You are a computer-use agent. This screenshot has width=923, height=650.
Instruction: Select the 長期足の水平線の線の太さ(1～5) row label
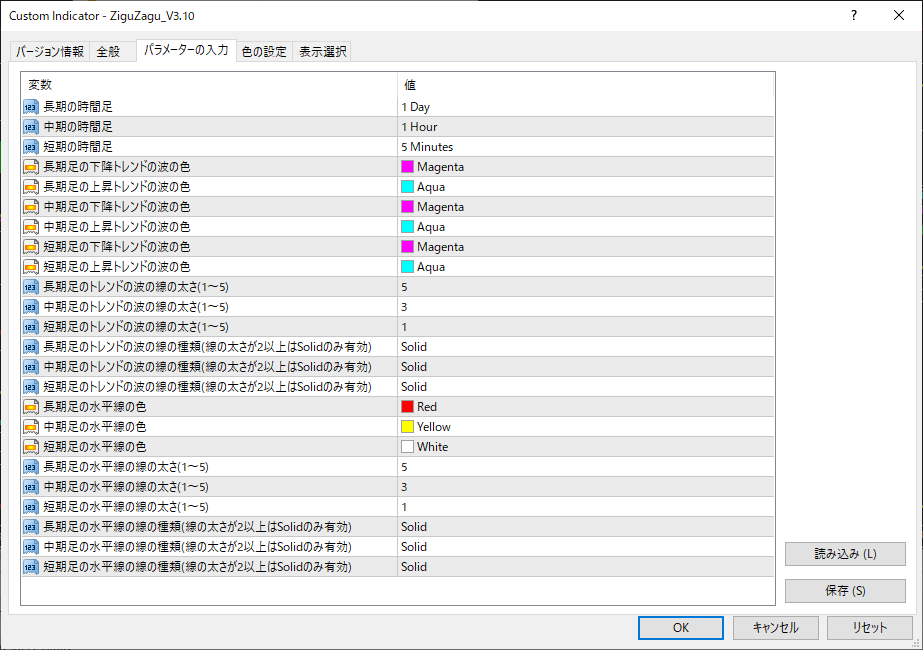[x=126, y=467]
